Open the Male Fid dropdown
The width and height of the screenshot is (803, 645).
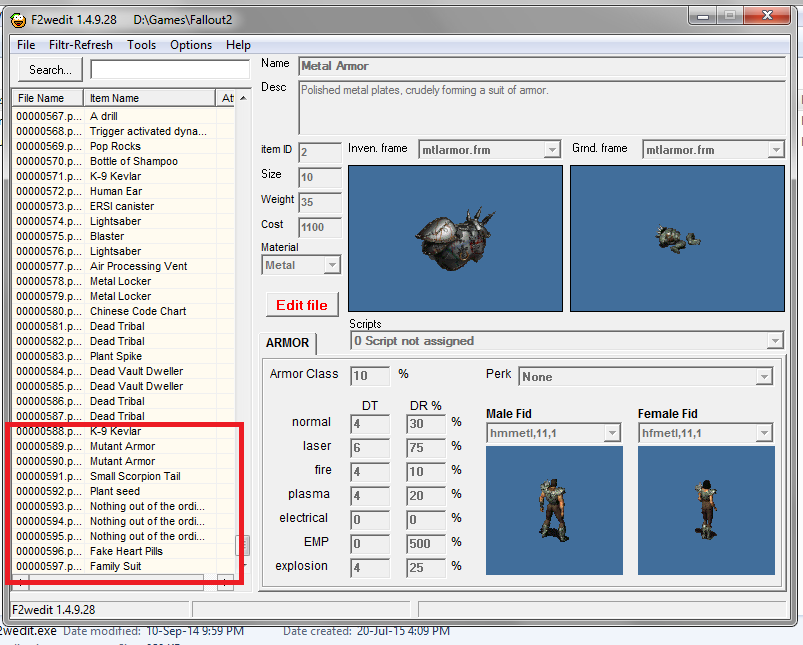tap(612, 433)
